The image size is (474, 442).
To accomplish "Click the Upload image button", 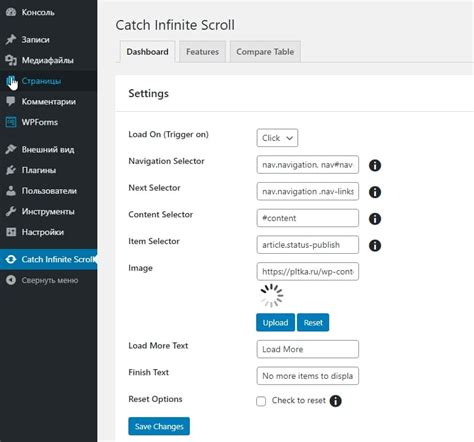I will coord(275,322).
